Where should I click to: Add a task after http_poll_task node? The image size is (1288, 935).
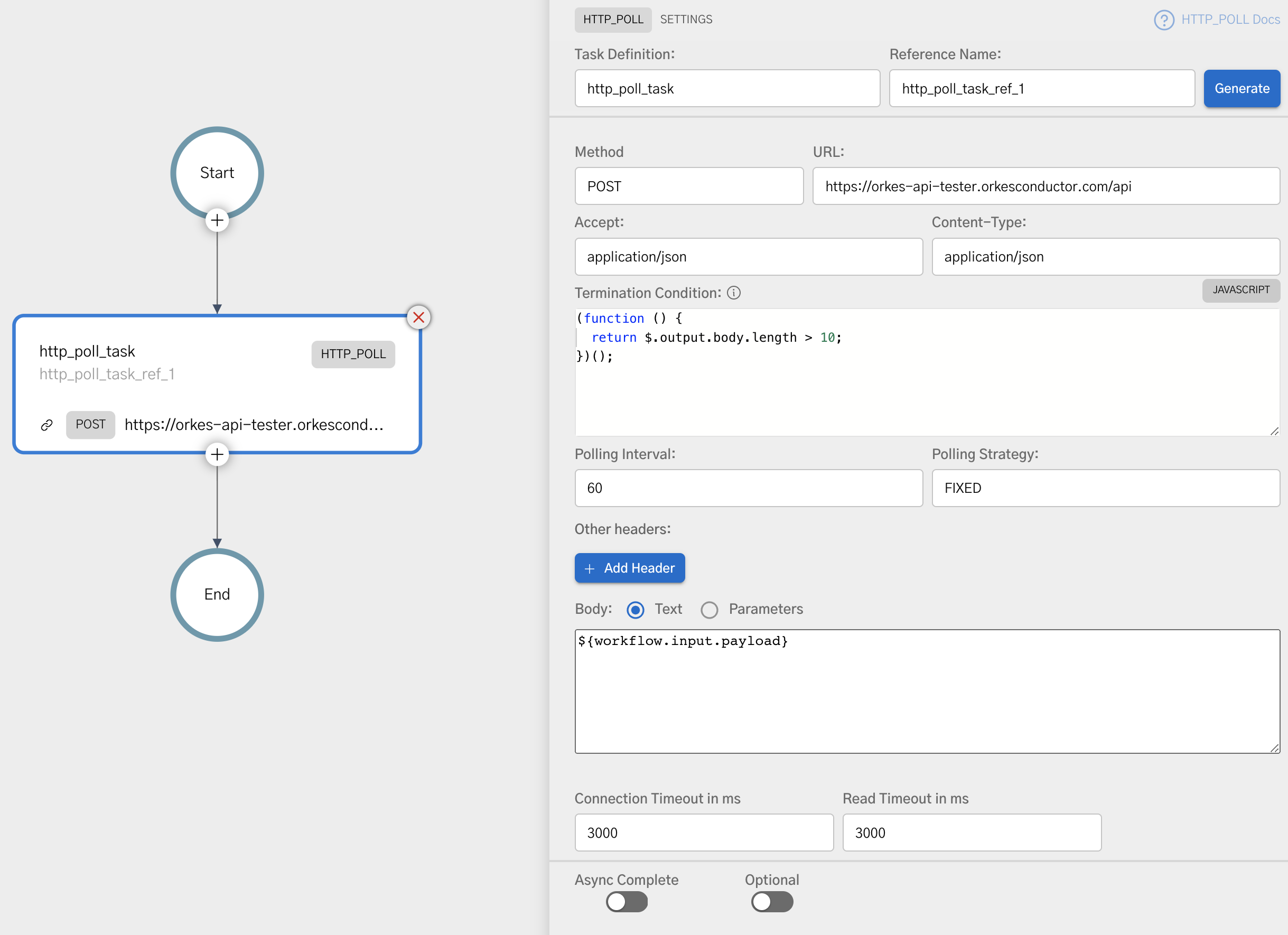click(217, 454)
